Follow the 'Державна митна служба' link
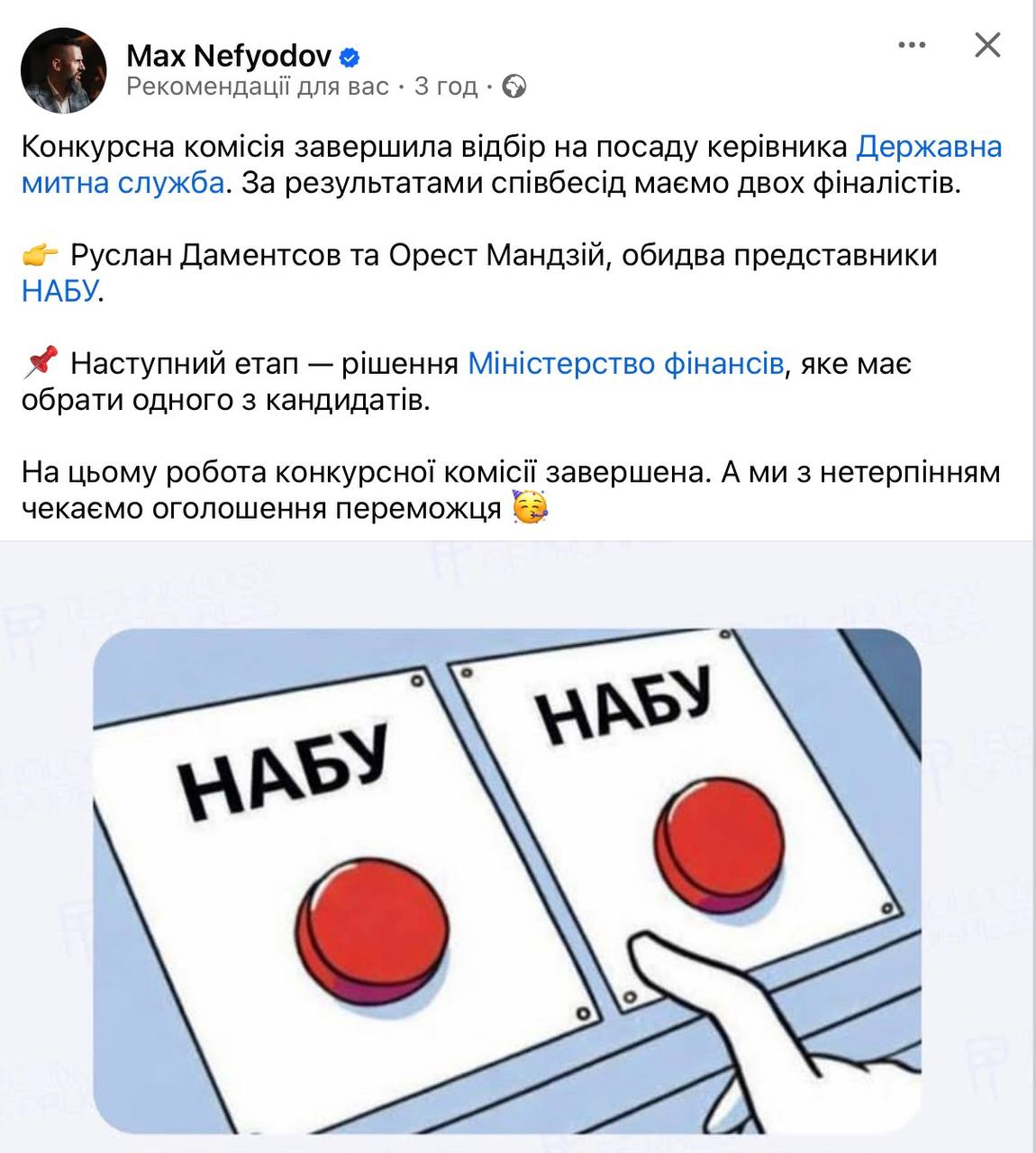Image resolution: width=1036 pixels, height=1153 pixels. 512,164
